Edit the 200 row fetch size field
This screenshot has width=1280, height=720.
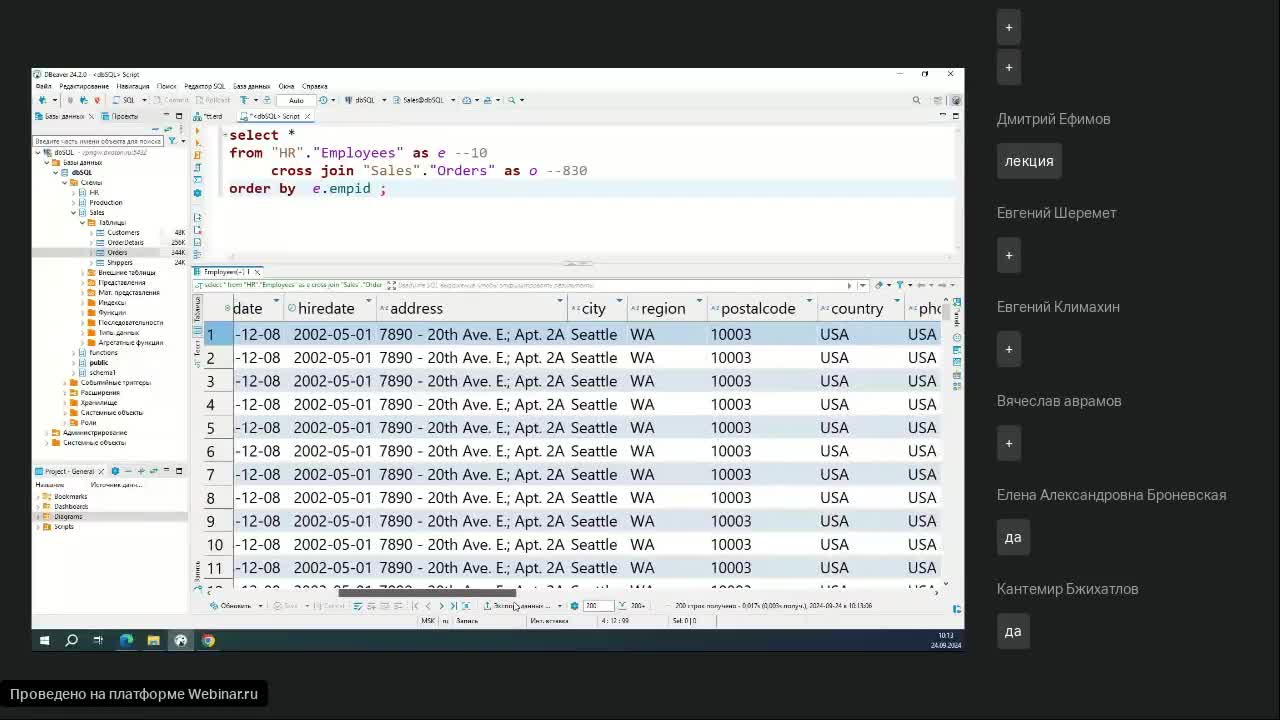tap(597, 606)
